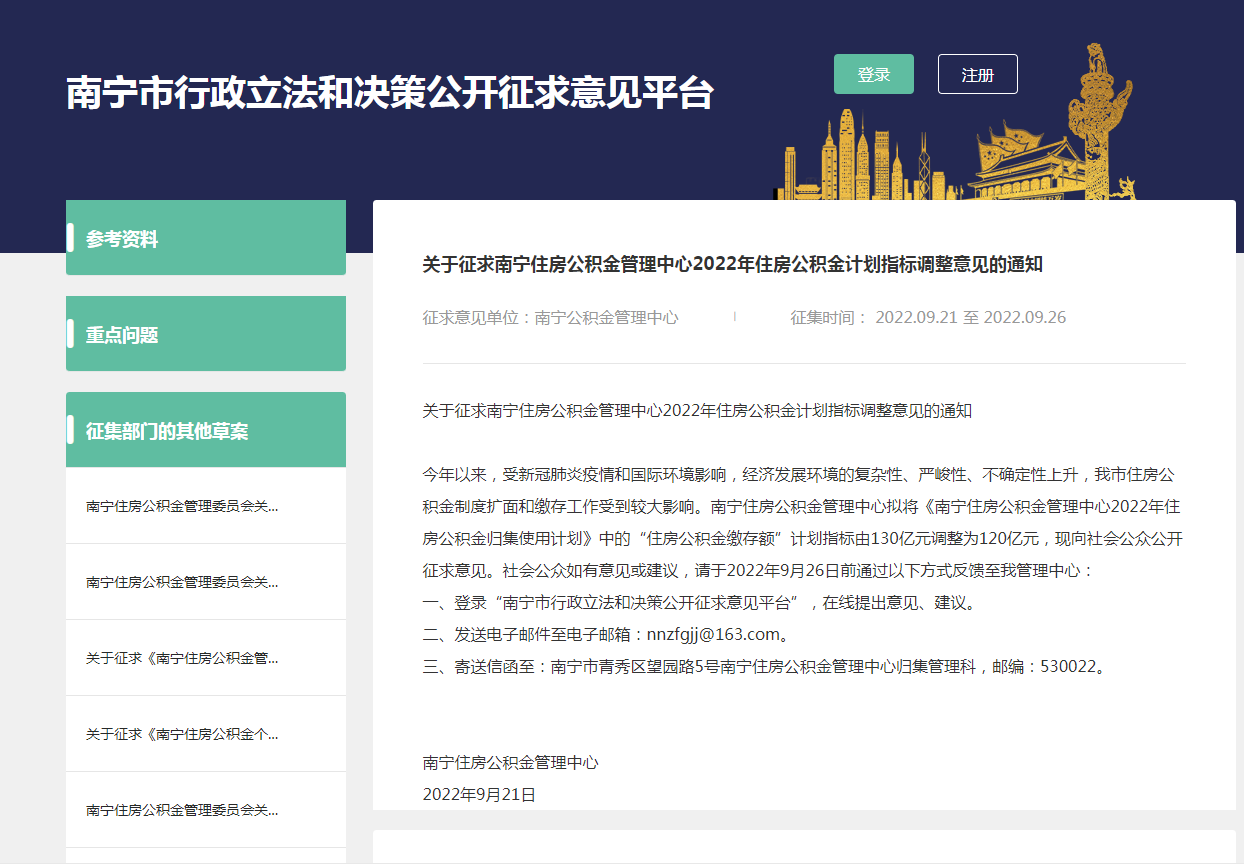Open the second 南宁住房公积金管理委员会关... list item
The width and height of the screenshot is (1244, 866).
point(183,582)
